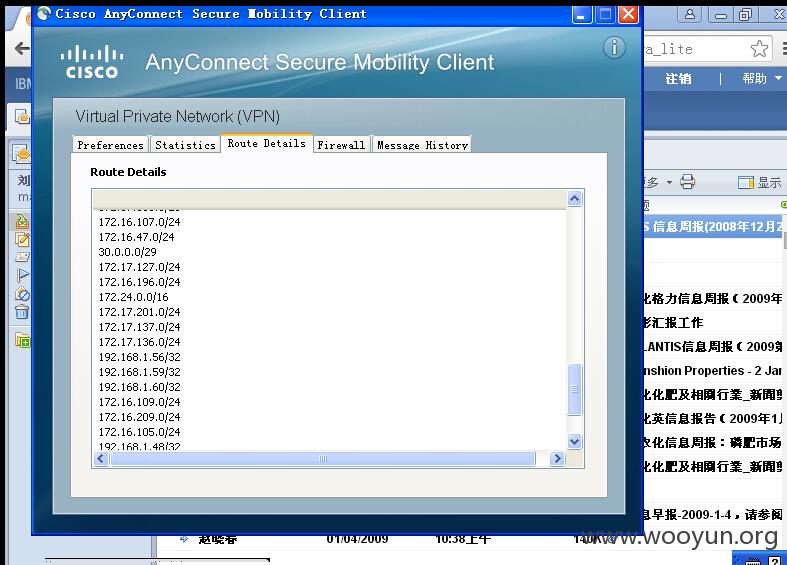Click the print icon in the mail toolbar

pos(687,182)
